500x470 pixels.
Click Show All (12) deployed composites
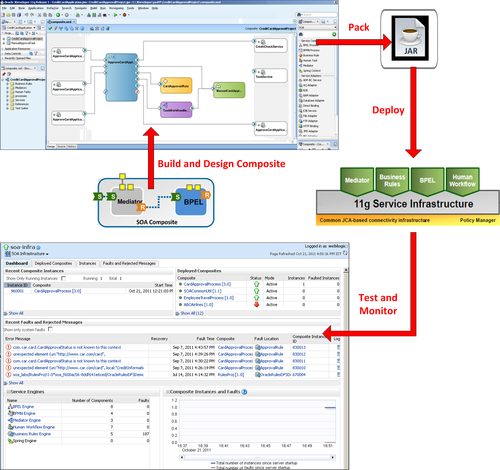[x=192, y=313]
